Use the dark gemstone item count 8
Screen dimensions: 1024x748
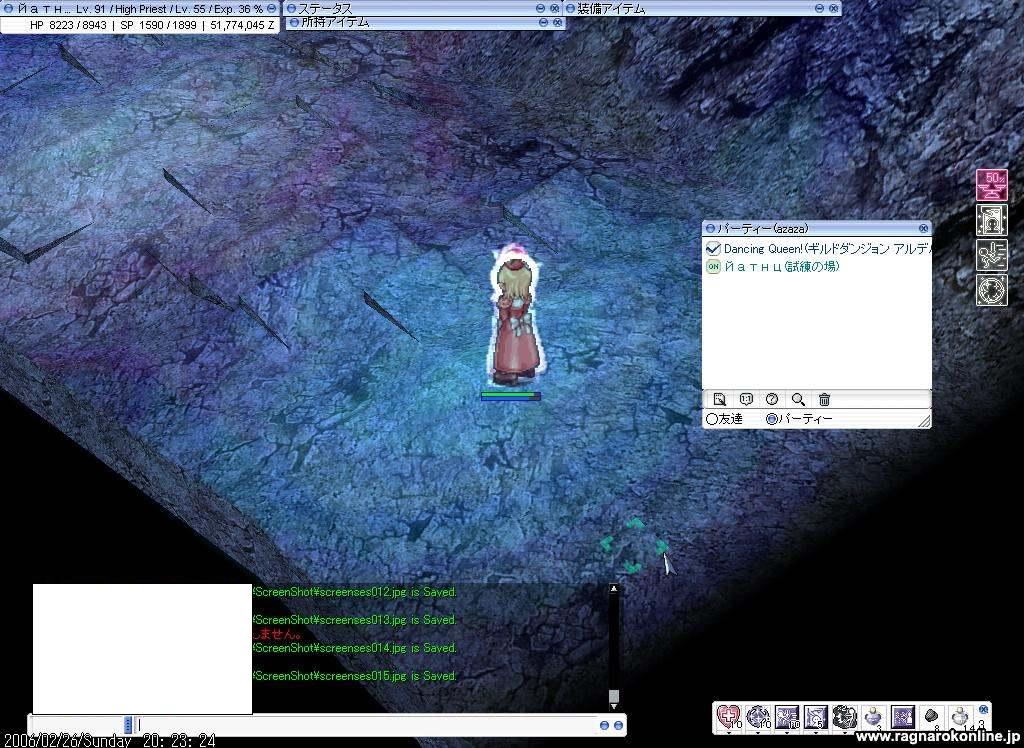(x=932, y=717)
